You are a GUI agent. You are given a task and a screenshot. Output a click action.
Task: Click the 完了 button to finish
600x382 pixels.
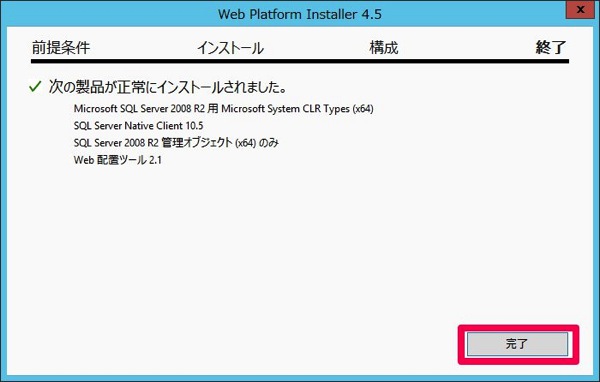pos(517,344)
